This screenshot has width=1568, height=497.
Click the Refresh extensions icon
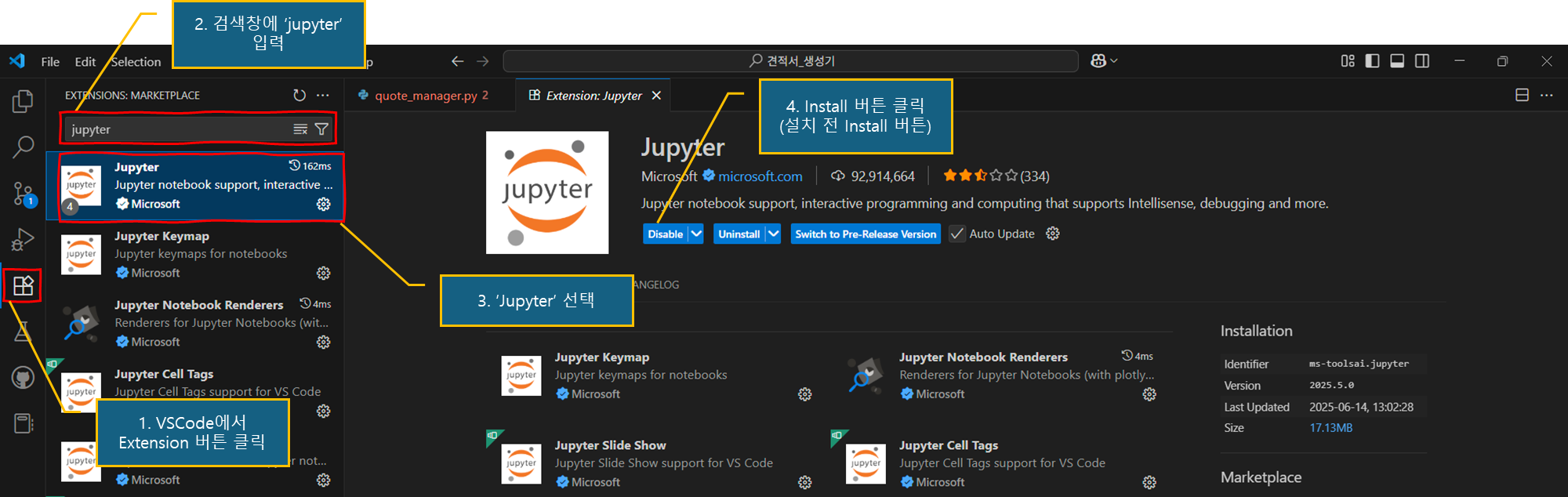point(299,95)
